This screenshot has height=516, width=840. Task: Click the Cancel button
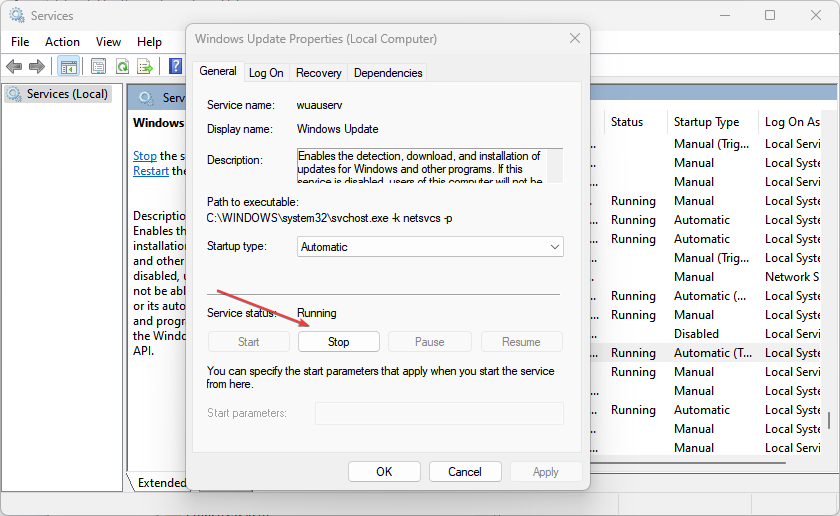(465, 472)
